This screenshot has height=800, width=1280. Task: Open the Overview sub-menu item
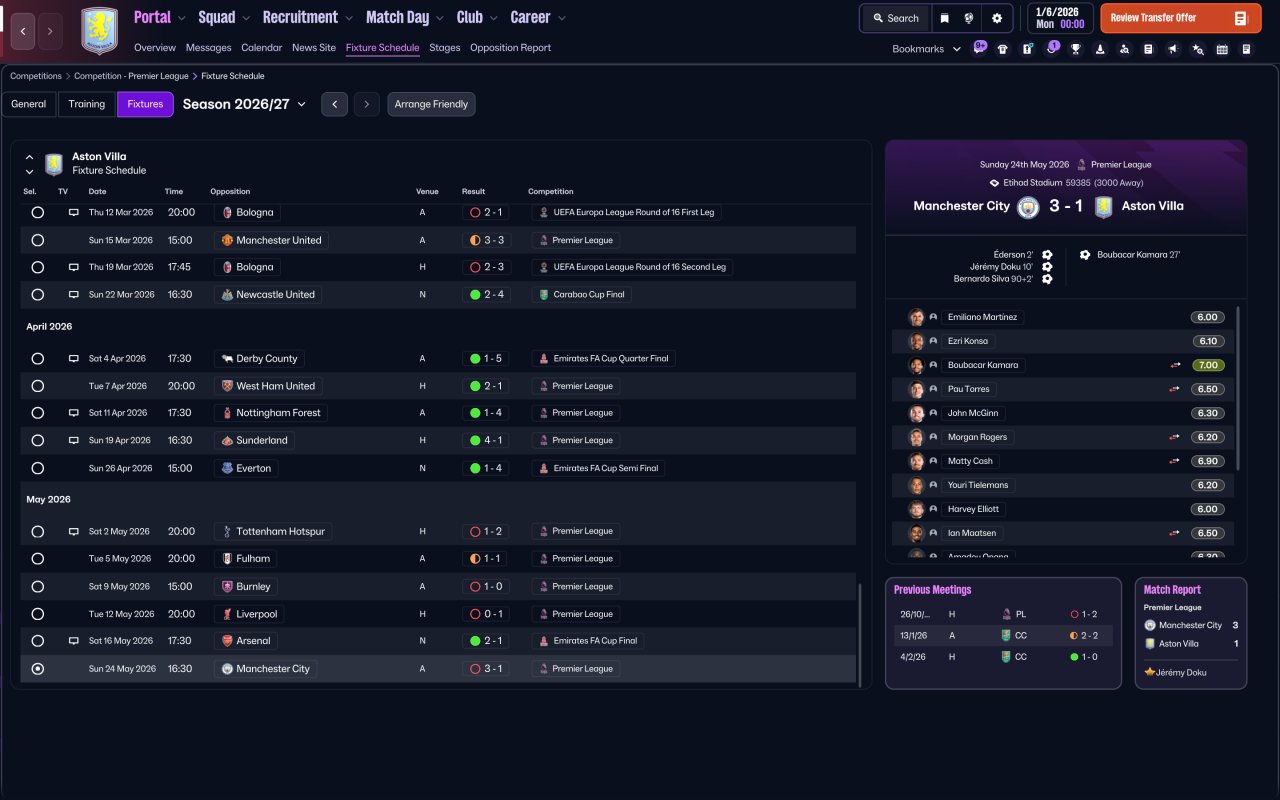point(155,48)
